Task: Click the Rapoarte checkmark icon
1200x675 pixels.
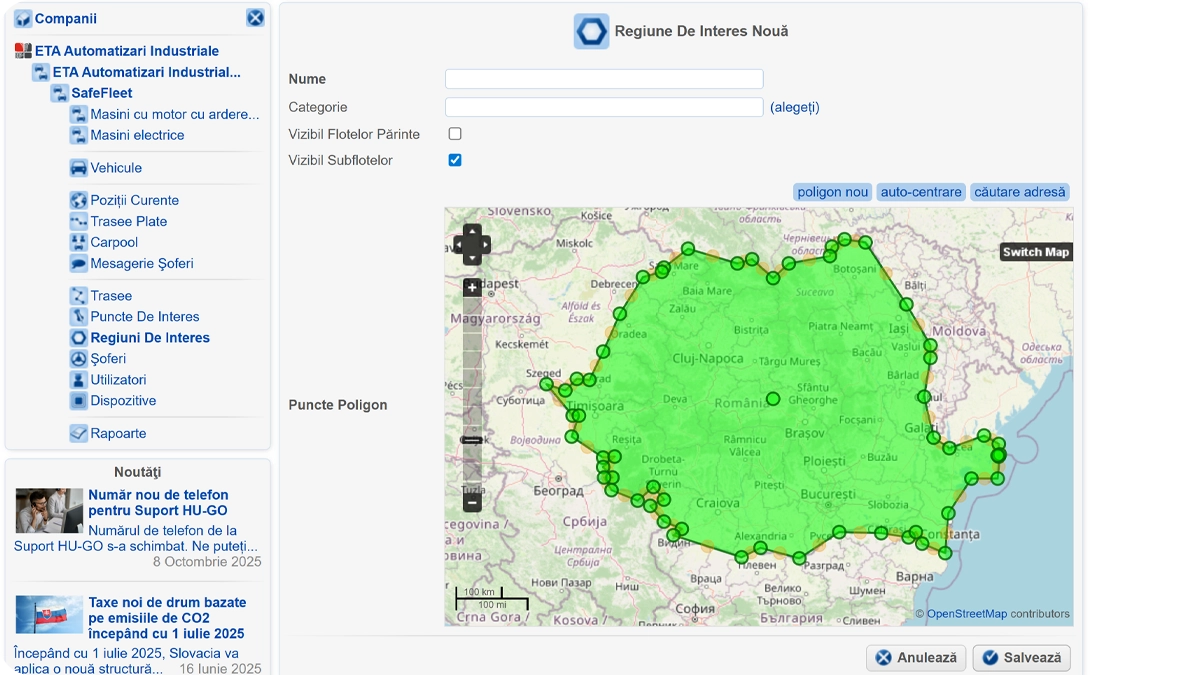Action: point(78,434)
